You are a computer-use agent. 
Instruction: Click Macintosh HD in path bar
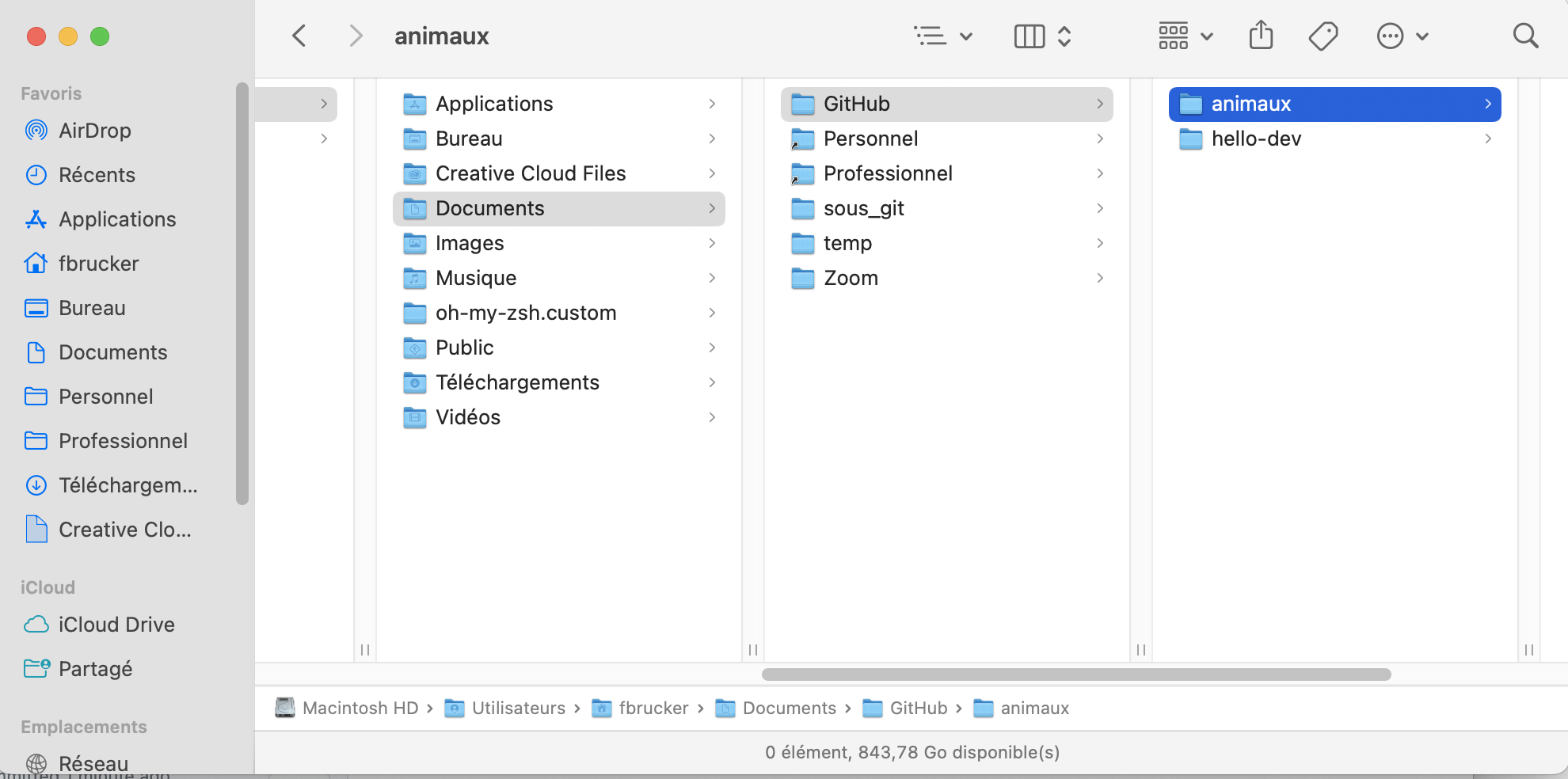pyautogui.click(x=360, y=708)
